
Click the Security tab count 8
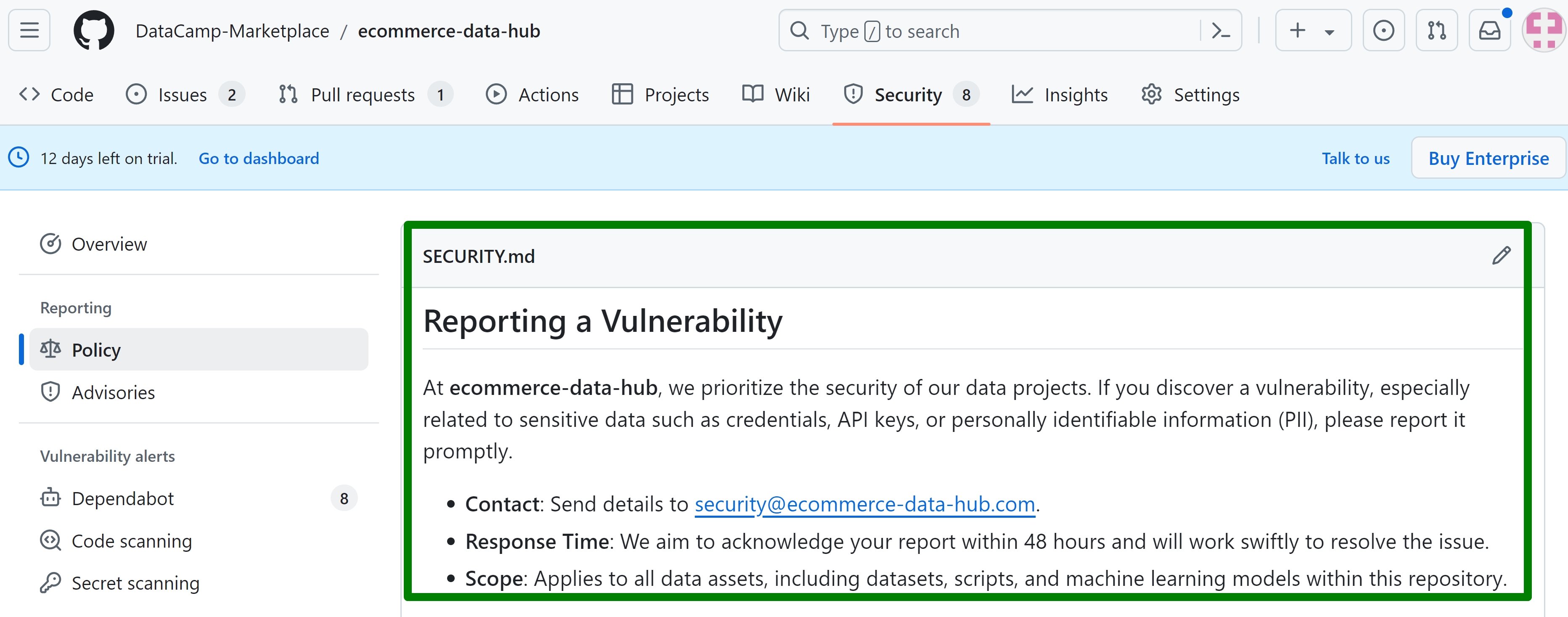coord(966,95)
